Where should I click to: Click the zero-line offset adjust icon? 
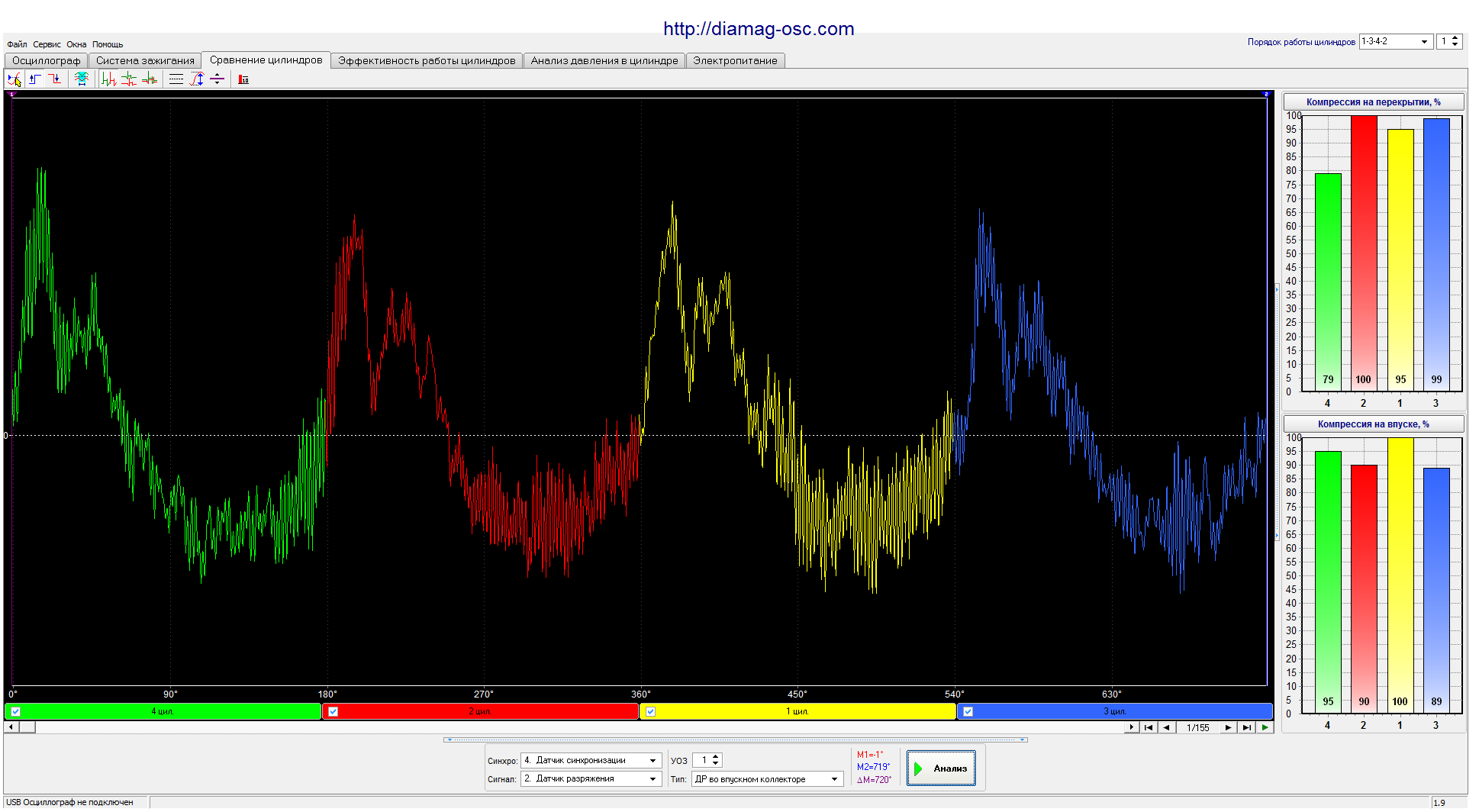click(x=217, y=79)
